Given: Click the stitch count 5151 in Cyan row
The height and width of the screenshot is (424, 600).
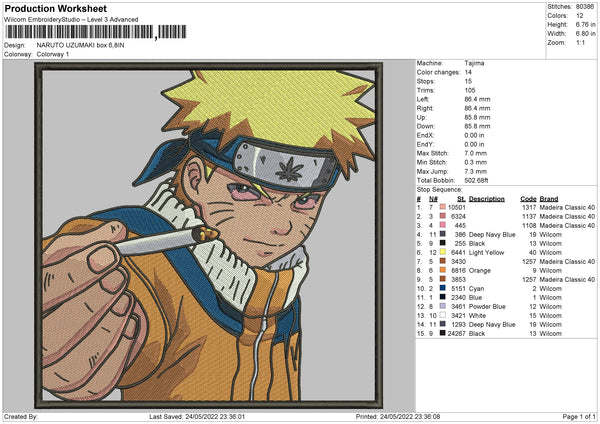Looking at the screenshot, I should [458, 289].
